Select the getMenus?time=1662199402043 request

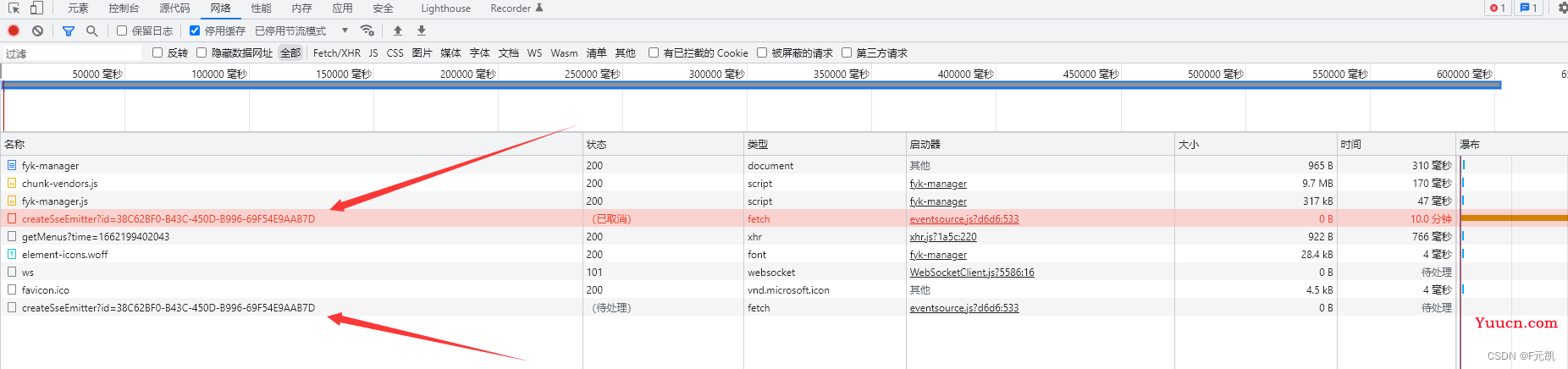tap(96, 236)
